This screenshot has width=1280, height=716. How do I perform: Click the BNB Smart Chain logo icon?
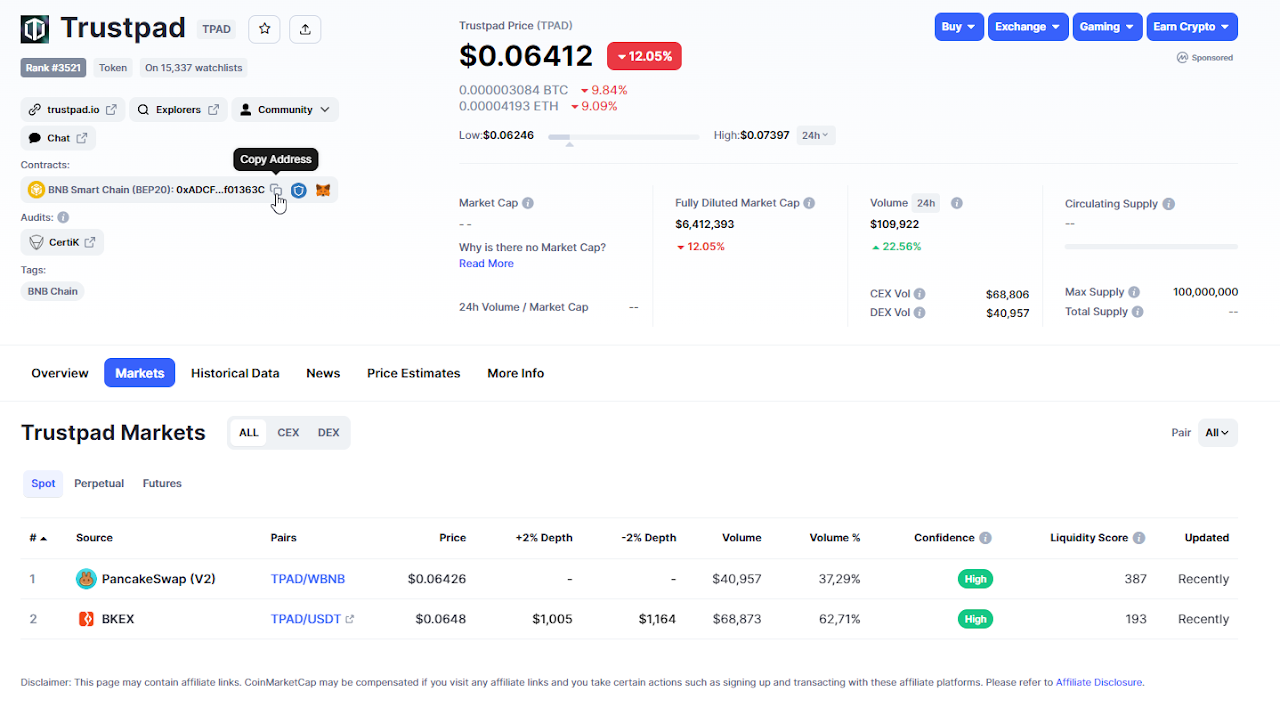coord(36,190)
